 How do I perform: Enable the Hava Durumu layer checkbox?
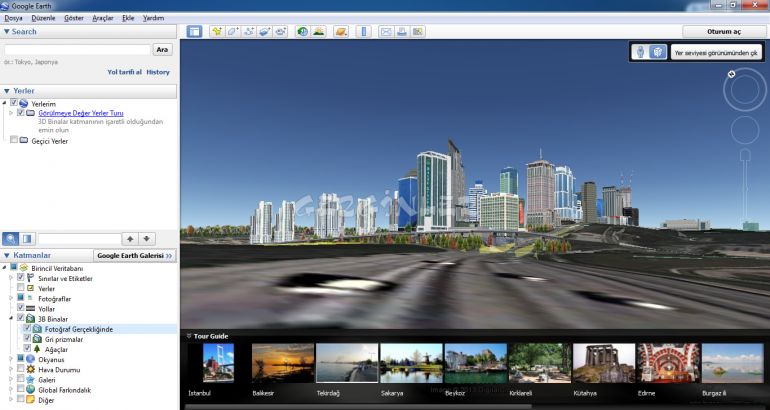pos(21,368)
